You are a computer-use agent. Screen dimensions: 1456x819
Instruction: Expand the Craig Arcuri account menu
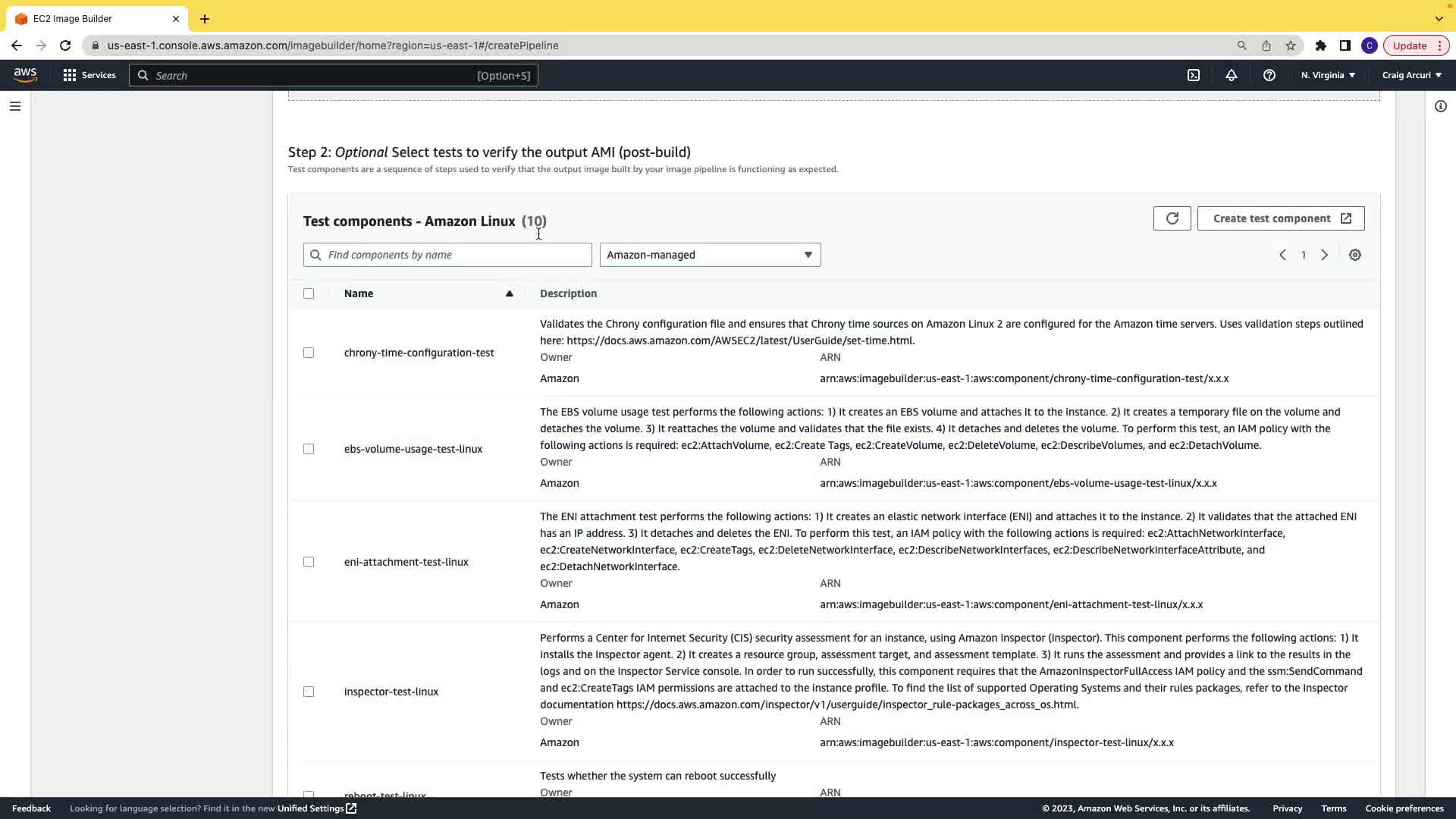tap(1411, 75)
